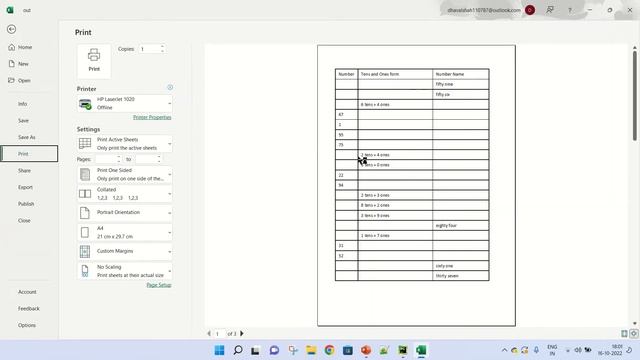
Task: Open the green paint app icon on taskbar
Action: (x=384, y=350)
